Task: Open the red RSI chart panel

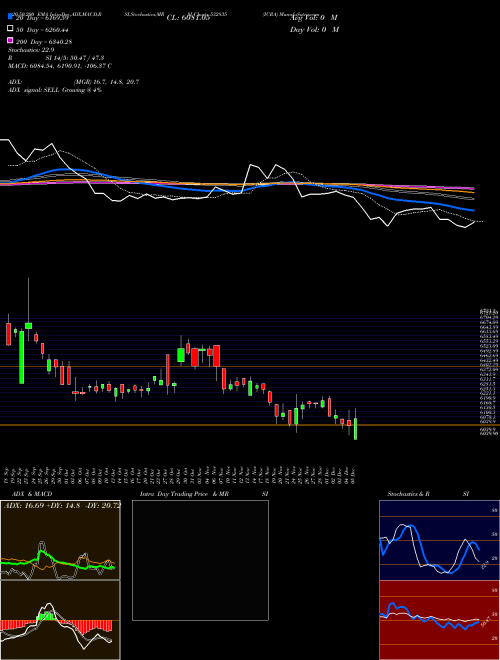Action: click(439, 620)
